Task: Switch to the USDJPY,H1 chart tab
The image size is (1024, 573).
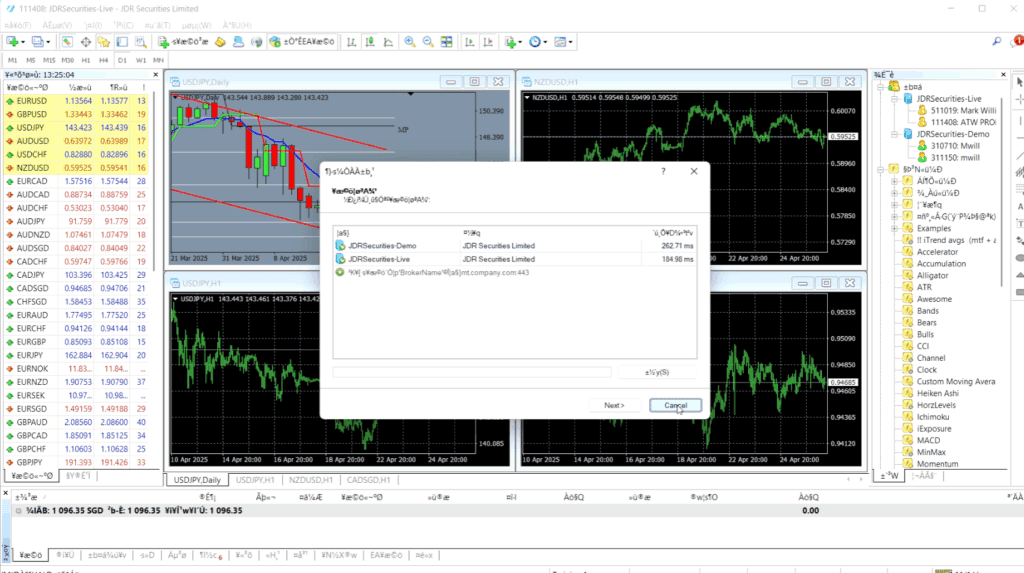Action: point(255,480)
